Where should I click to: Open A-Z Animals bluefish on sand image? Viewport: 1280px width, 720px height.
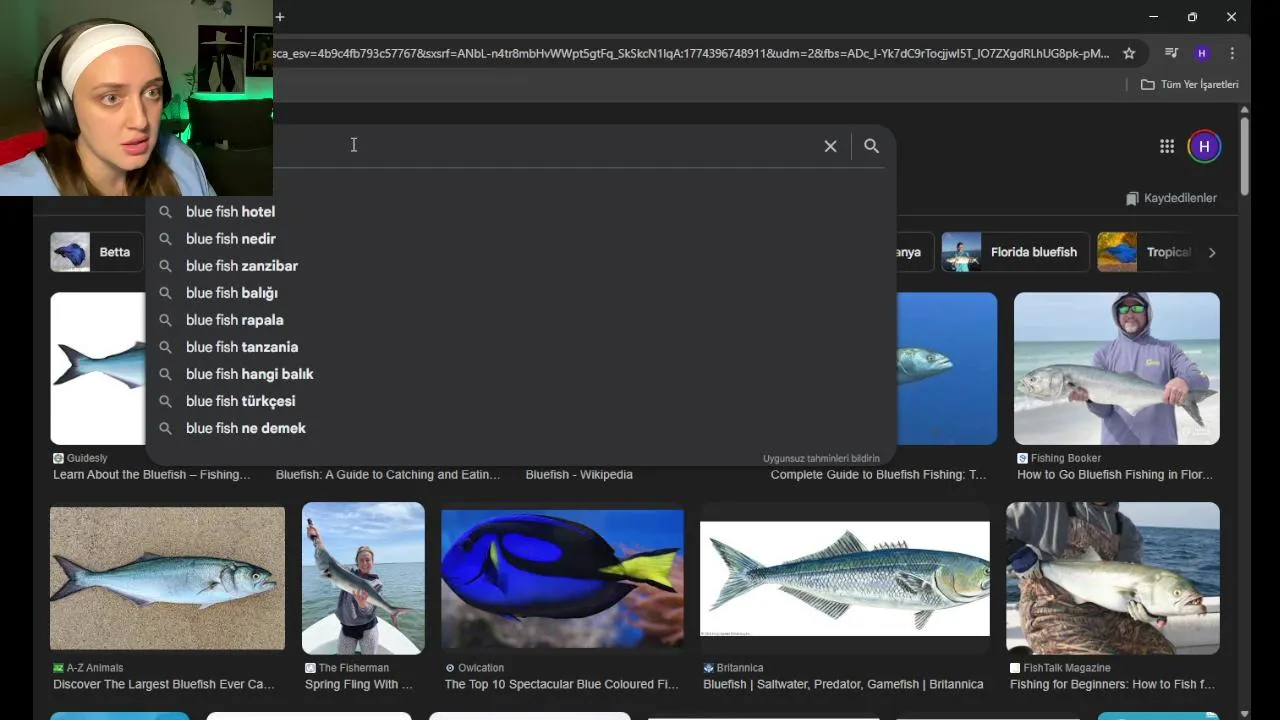point(167,578)
